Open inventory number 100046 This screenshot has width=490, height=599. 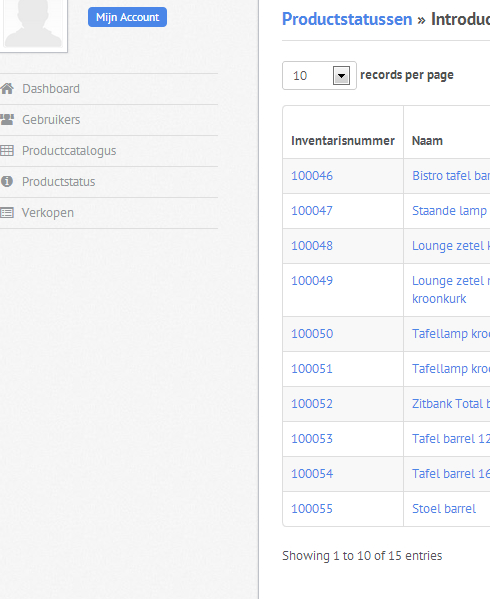(312, 176)
